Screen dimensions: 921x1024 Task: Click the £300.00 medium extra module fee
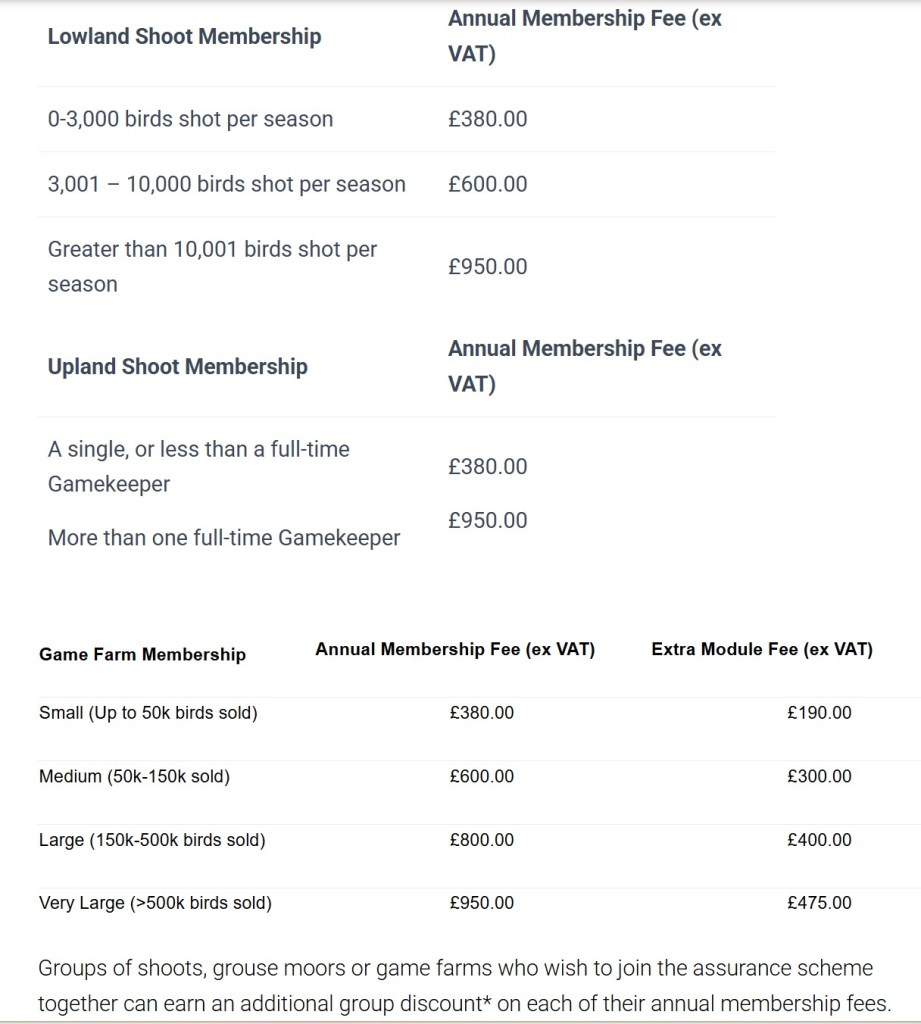(x=819, y=777)
